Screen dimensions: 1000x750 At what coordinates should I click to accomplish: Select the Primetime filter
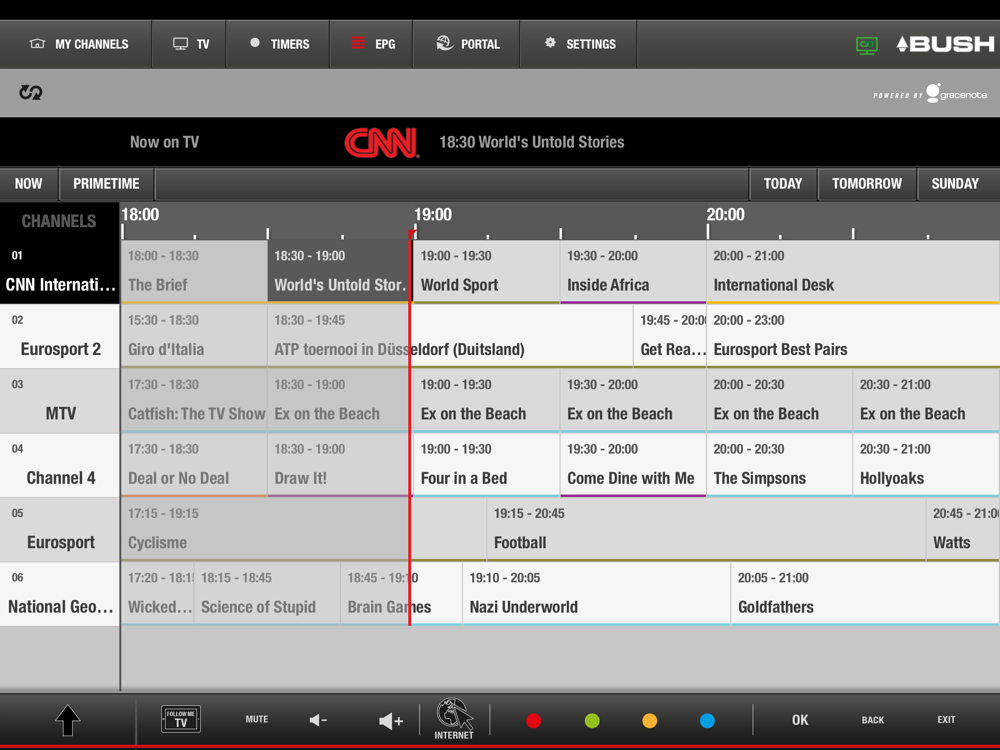pyautogui.click(x=106, y=184)
